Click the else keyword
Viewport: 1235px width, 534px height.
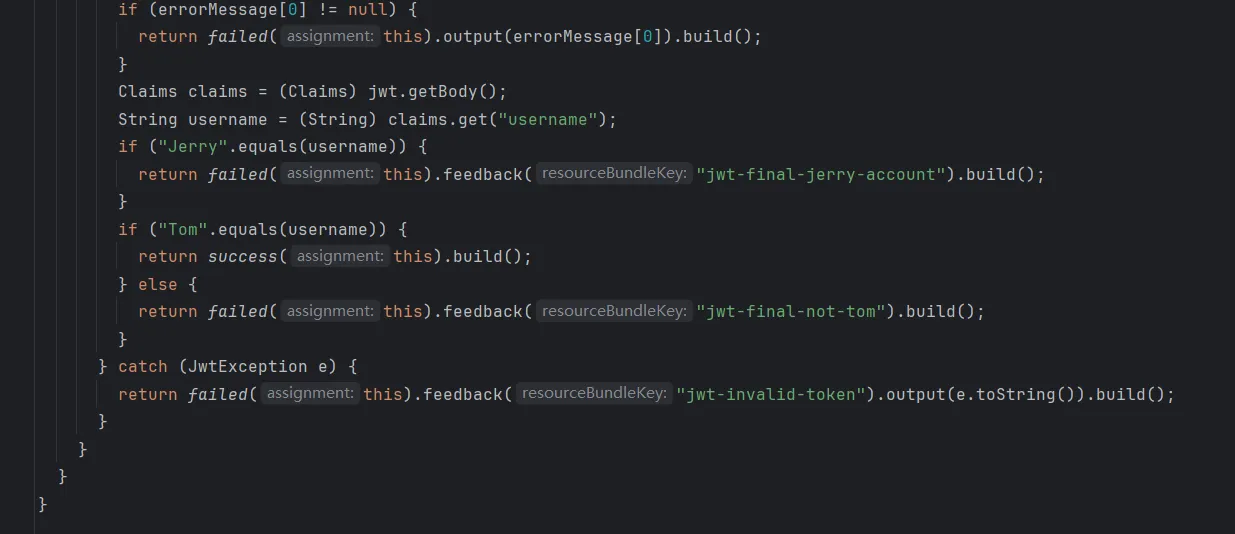tap(158, 284)
